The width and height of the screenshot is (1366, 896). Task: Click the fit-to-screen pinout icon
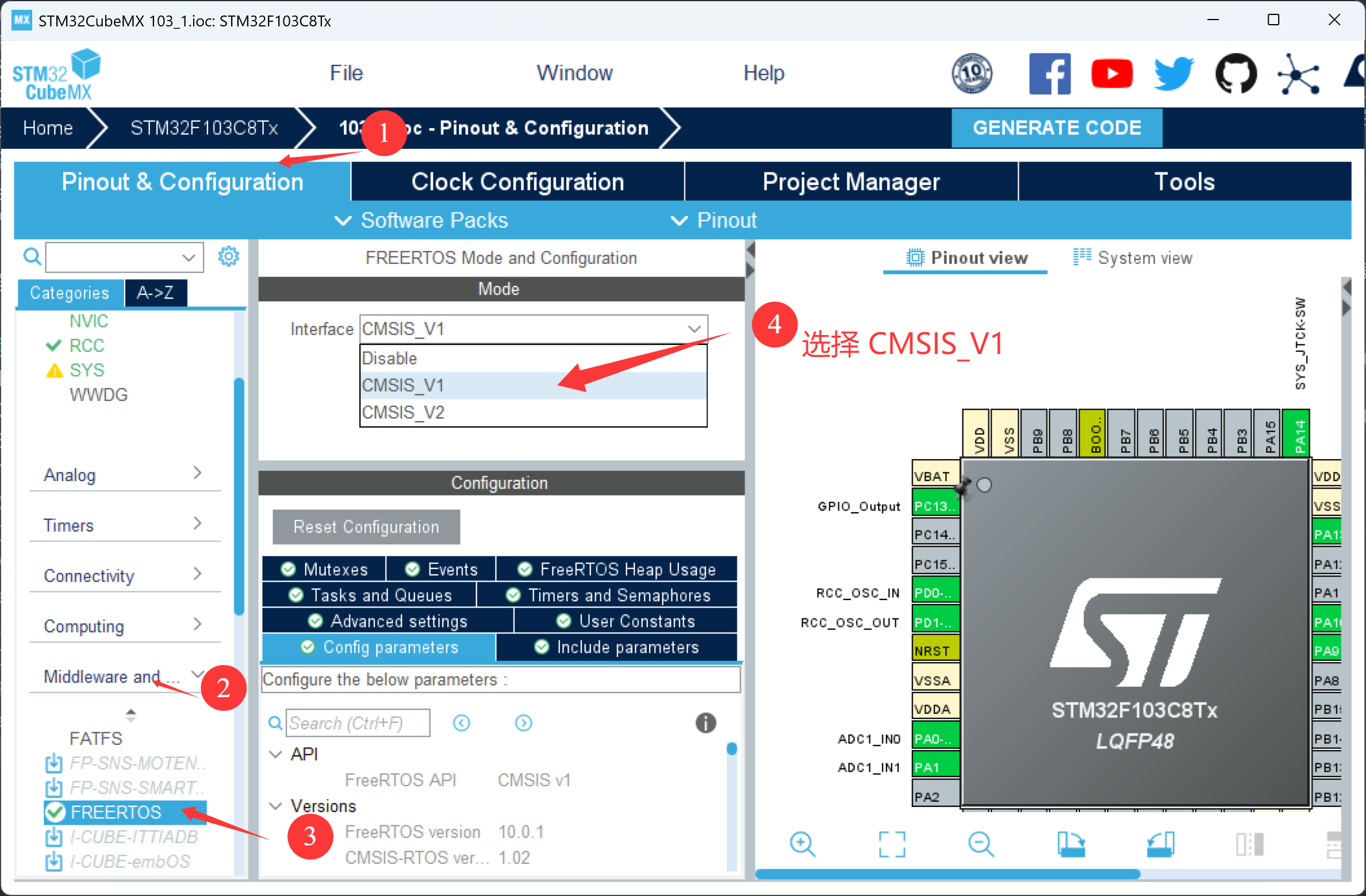click(892, 844)
